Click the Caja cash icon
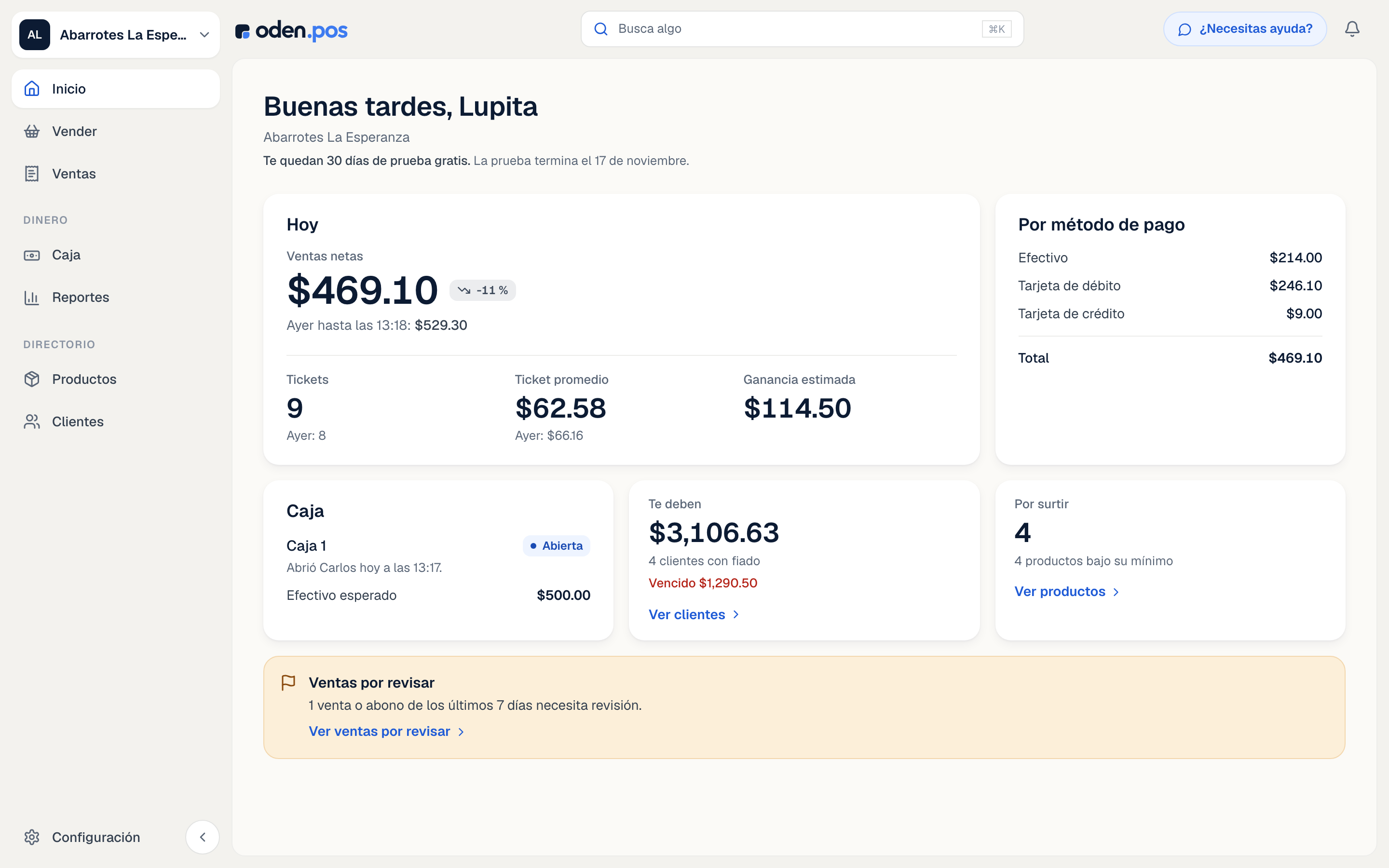The width and height of the screenshot is (1389, 868). pyautogui.click(x=32, y=255)
